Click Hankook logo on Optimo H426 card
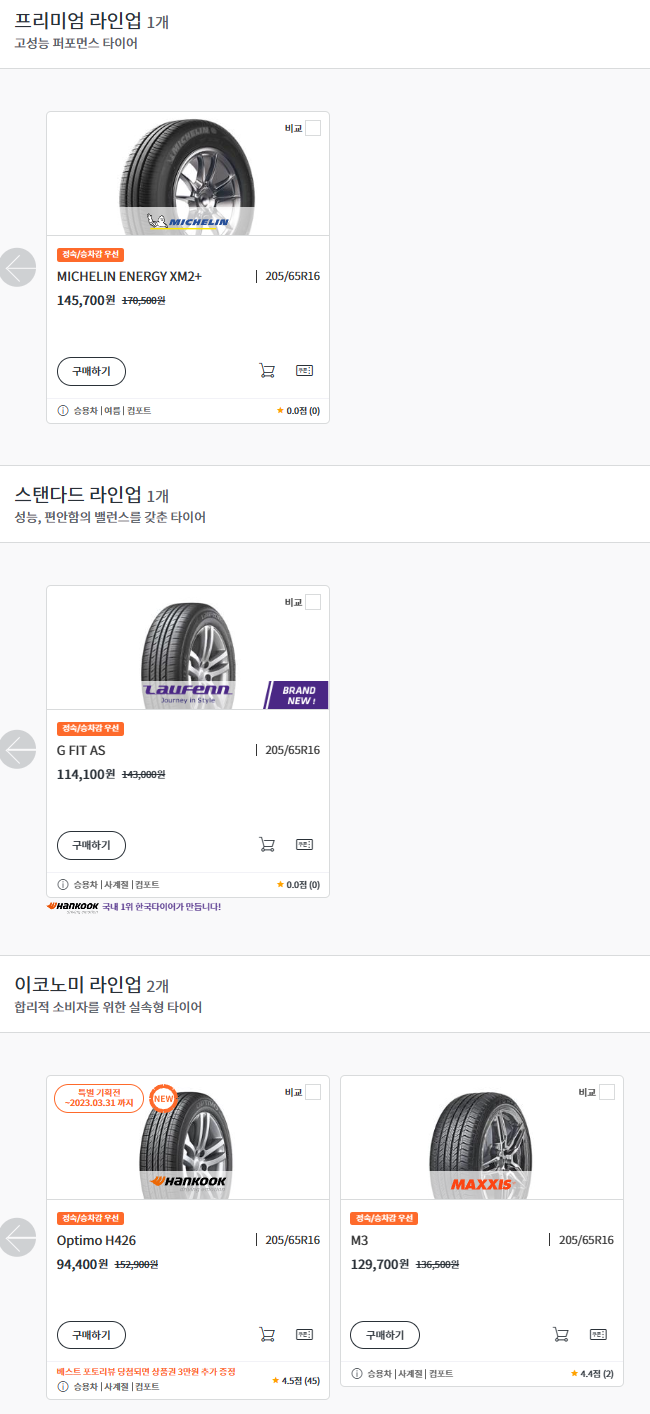650x1414 pixels. (188, 1181)
